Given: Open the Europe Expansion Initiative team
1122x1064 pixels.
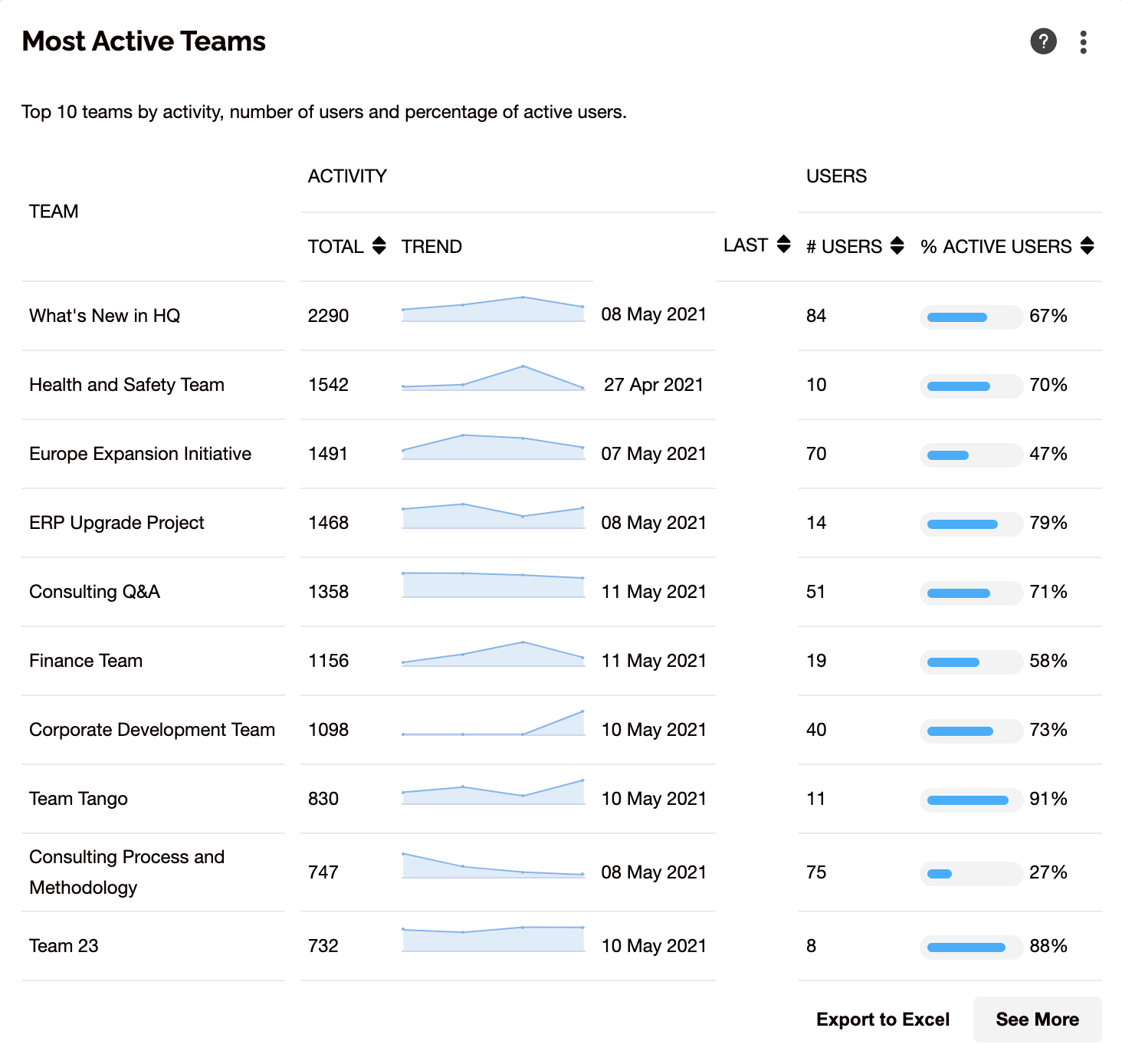Looking at the screenshot, I should point(140,454).
